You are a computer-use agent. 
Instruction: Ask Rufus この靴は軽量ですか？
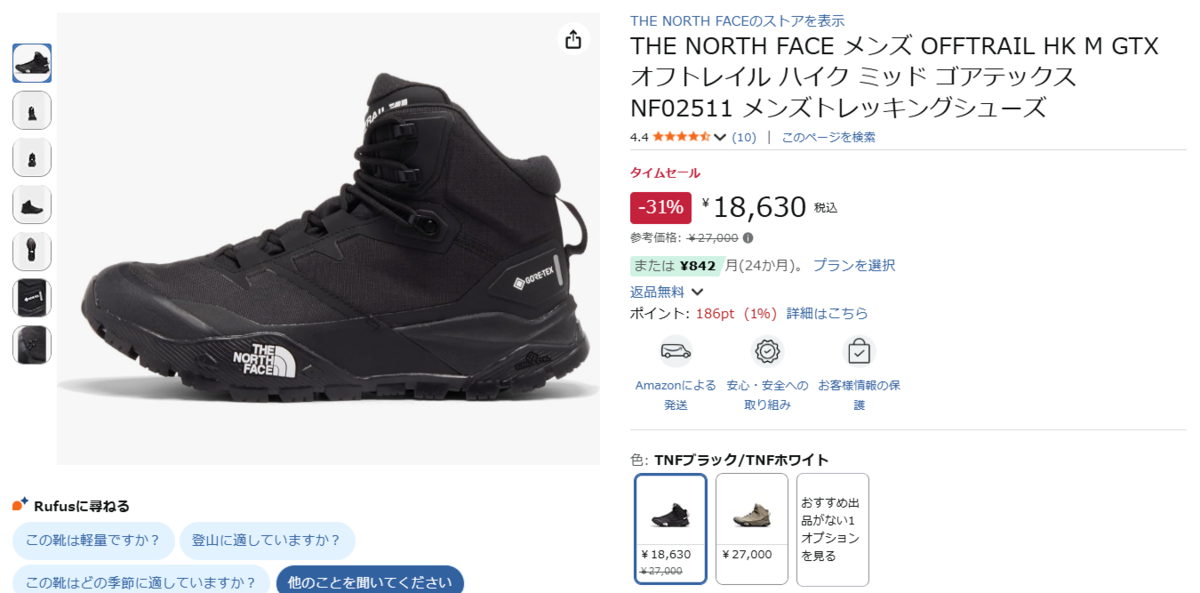tap(93, 541)
